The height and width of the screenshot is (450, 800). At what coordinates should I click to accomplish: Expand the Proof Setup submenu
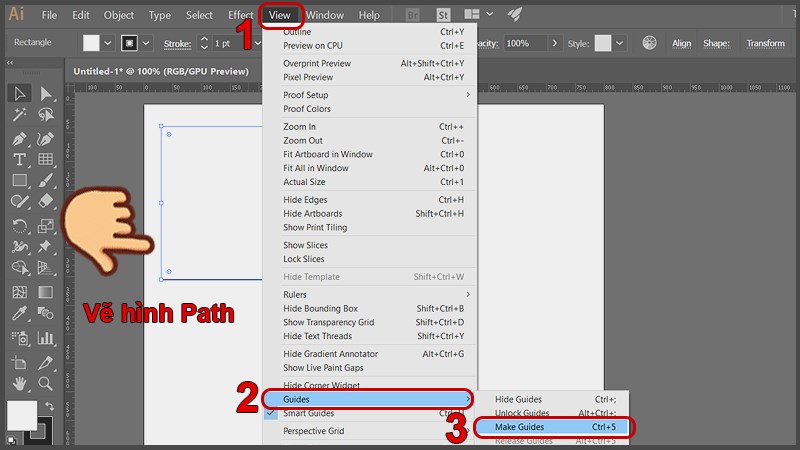click(x=370, y=95)
